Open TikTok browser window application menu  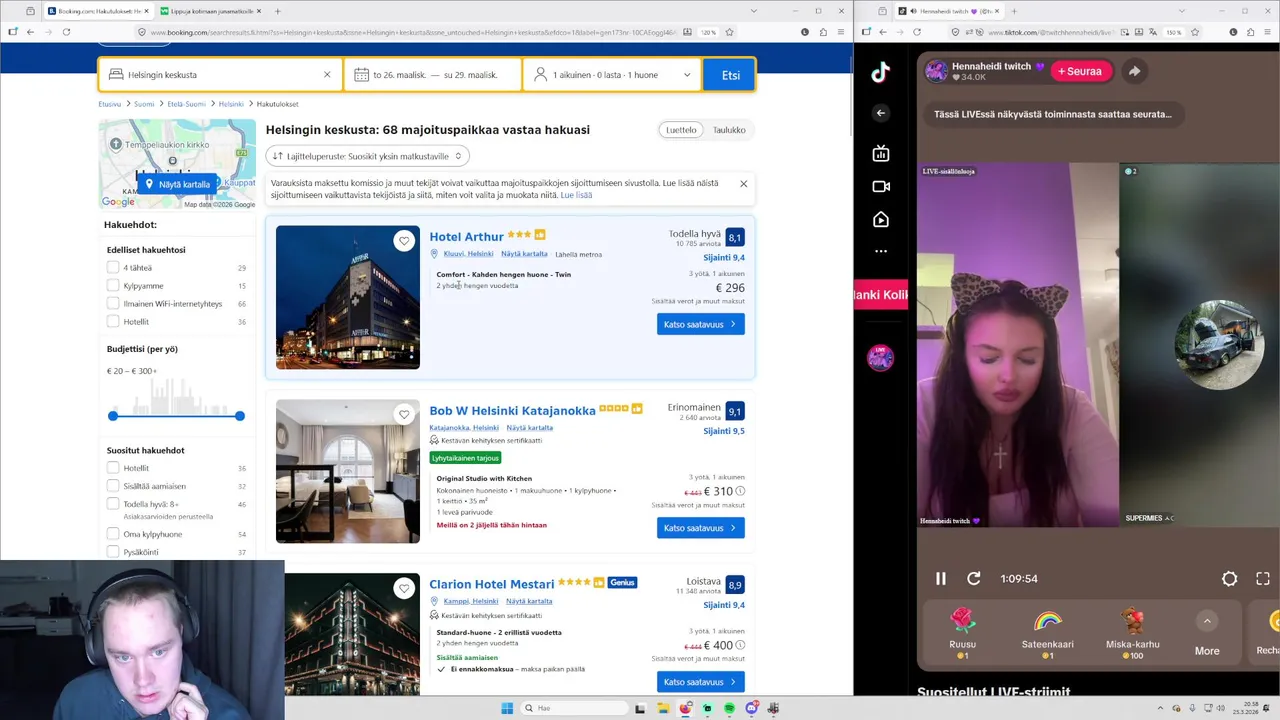click(1269, 32)
